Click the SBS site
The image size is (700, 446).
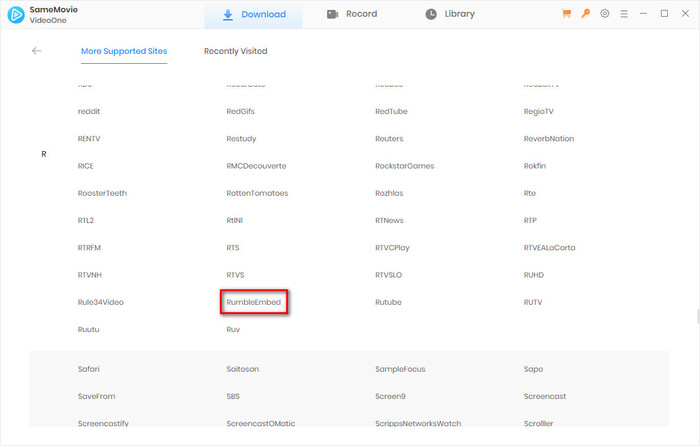coord(233,396)
